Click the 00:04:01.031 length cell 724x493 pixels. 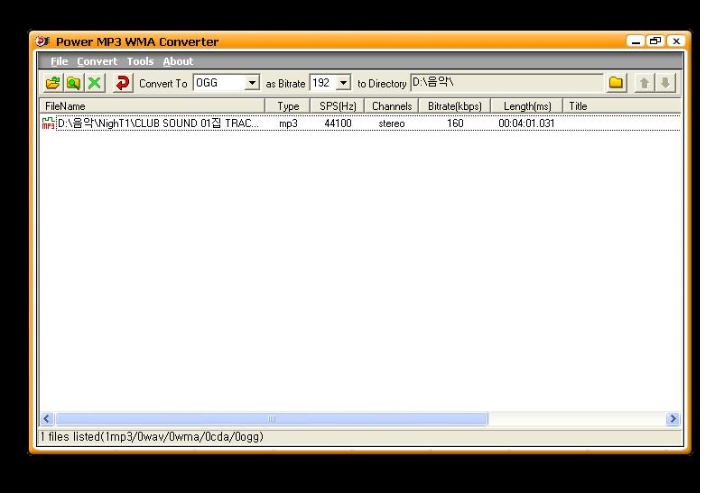[x=526, y=123]
